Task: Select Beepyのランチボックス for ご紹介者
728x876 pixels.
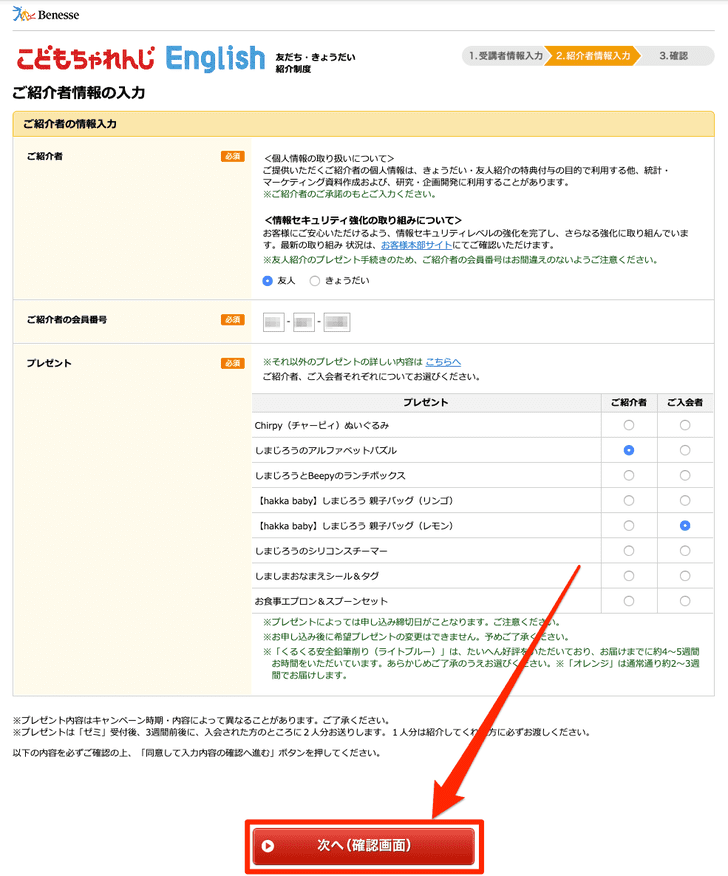Action: coord(629,476)
